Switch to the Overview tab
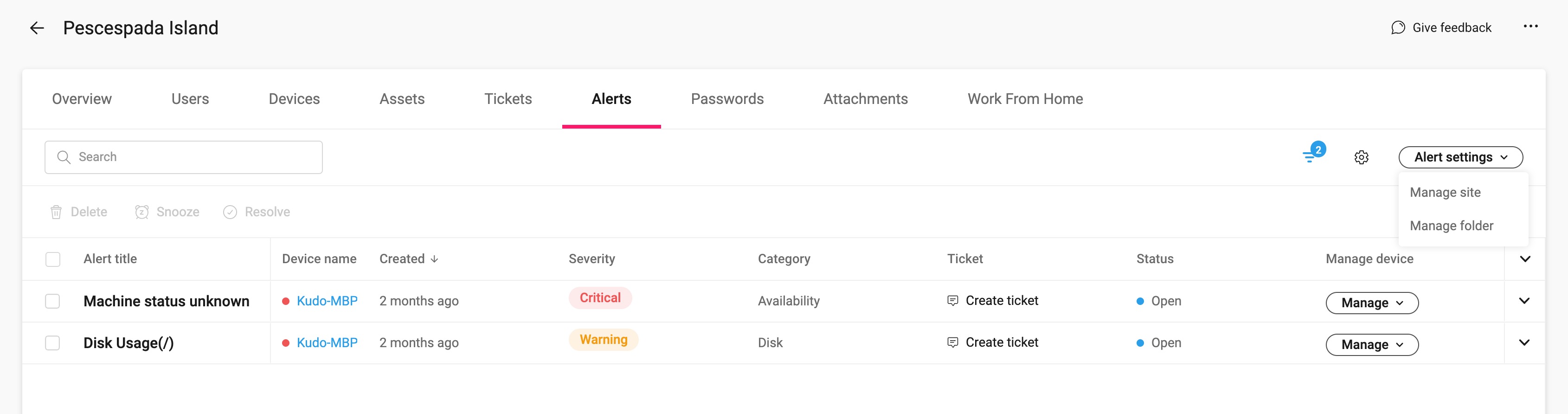The image size is (1568, 414). [82, 99]
